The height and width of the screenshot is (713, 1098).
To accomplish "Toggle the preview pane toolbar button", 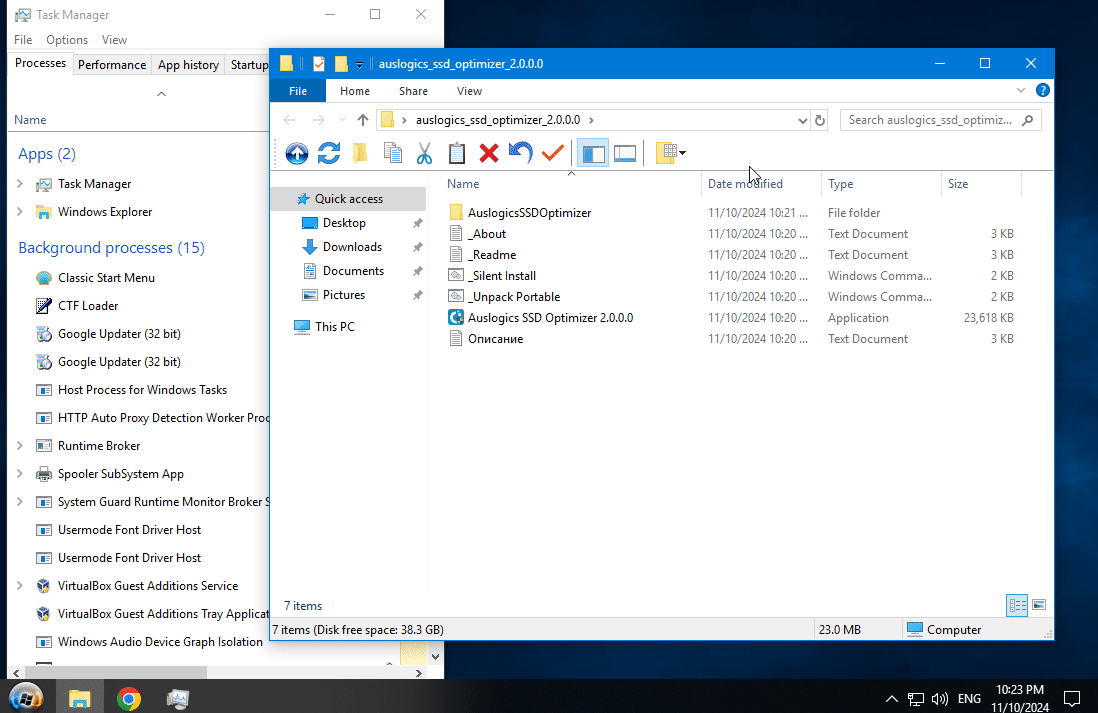I will point(625,153).
